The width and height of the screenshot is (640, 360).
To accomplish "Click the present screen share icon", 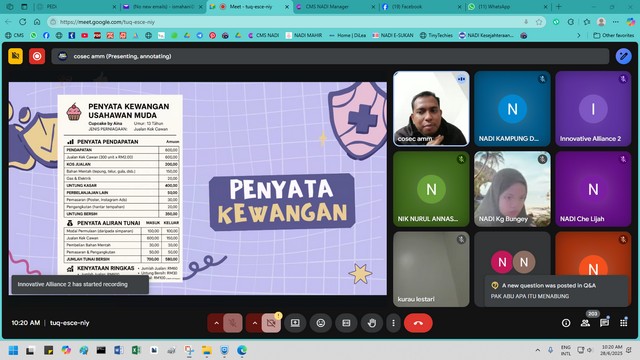I will pyautogui.click(x=295, y=323).
